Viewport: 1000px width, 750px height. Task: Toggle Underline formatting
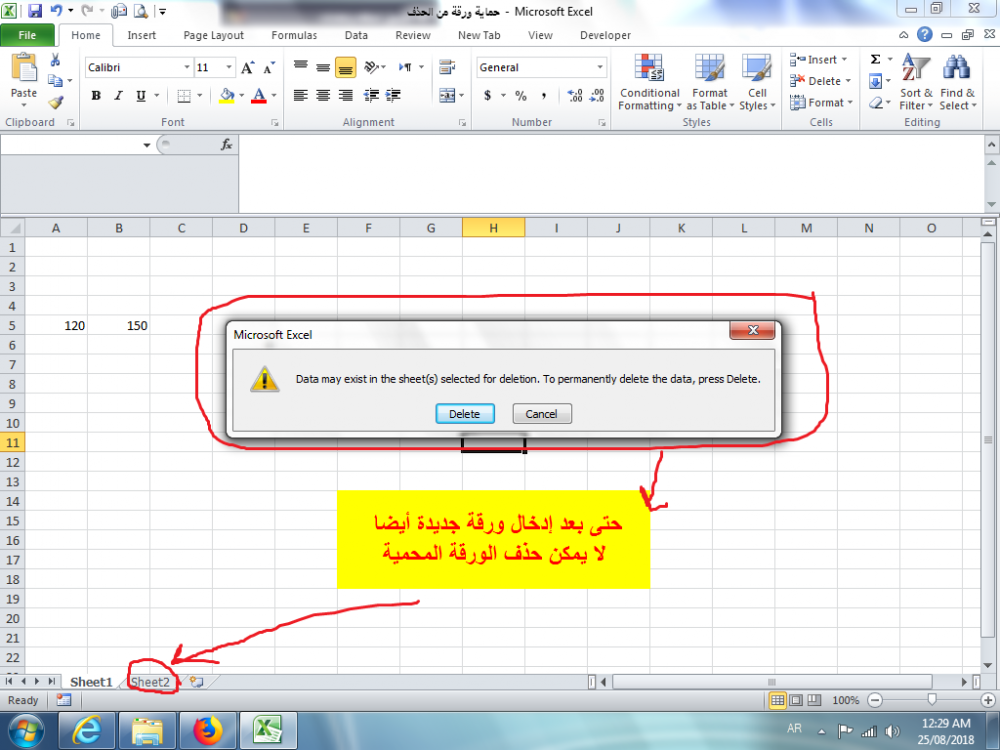point(141,96)
